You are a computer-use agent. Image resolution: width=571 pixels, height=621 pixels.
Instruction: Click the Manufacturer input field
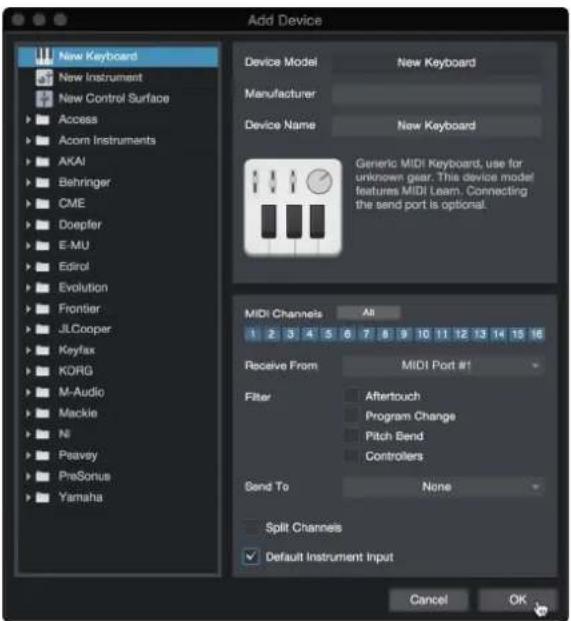(436, 94)
